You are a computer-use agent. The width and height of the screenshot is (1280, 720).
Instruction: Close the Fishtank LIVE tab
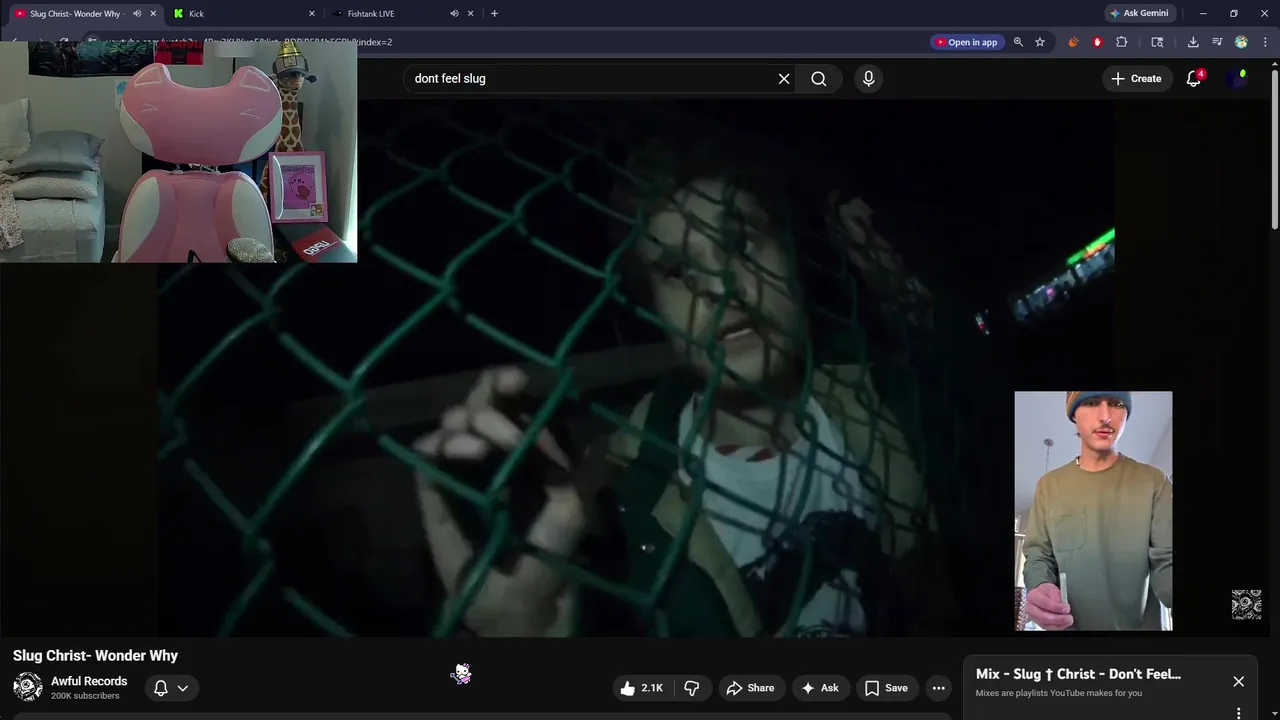(x=471, y=14)
